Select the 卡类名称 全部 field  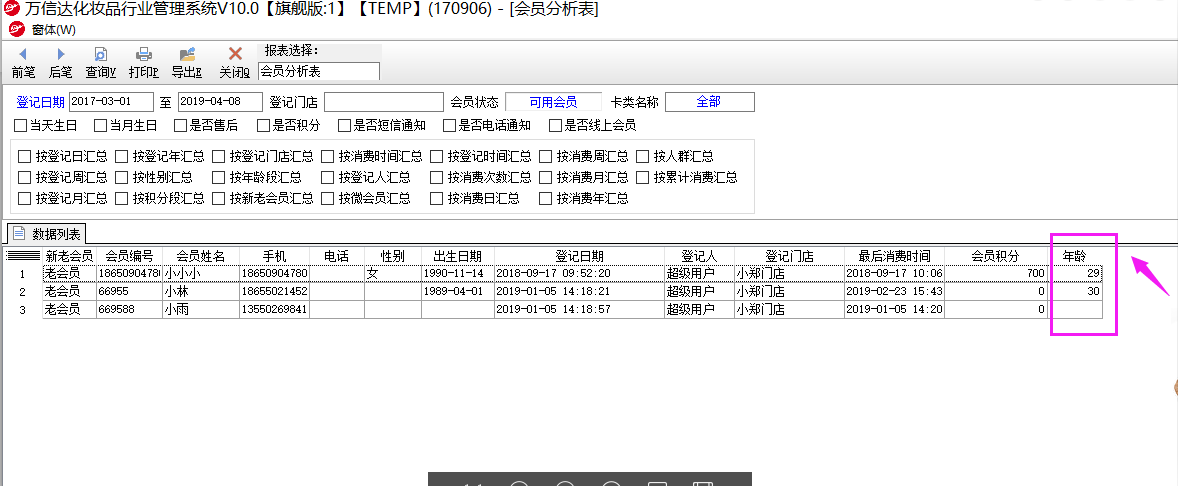coord(709,102)
